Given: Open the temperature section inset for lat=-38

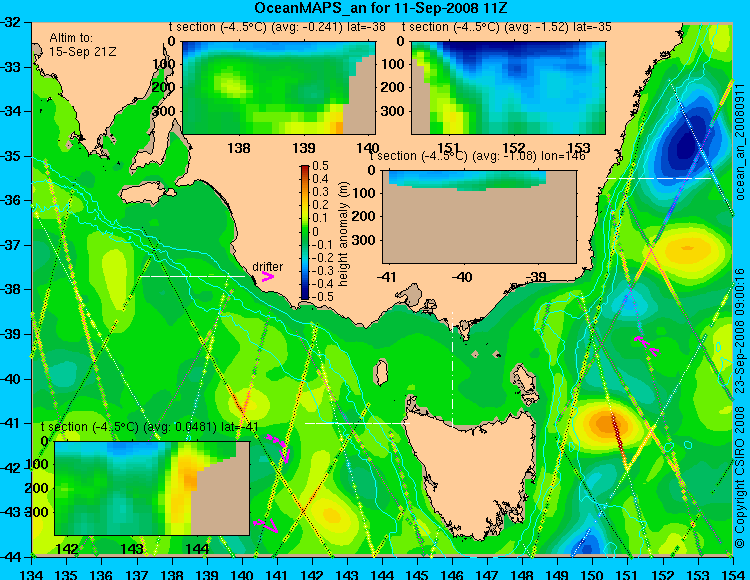Looking at the screenshot, I should click(x=279, y=88).
